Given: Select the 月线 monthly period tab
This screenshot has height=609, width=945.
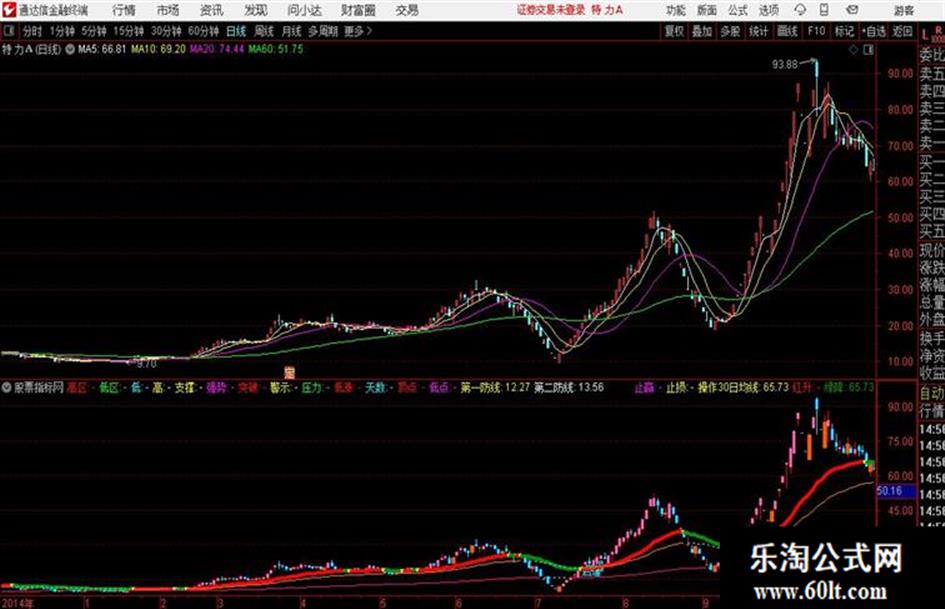Looking at the screenshot, I should (291, 31).
